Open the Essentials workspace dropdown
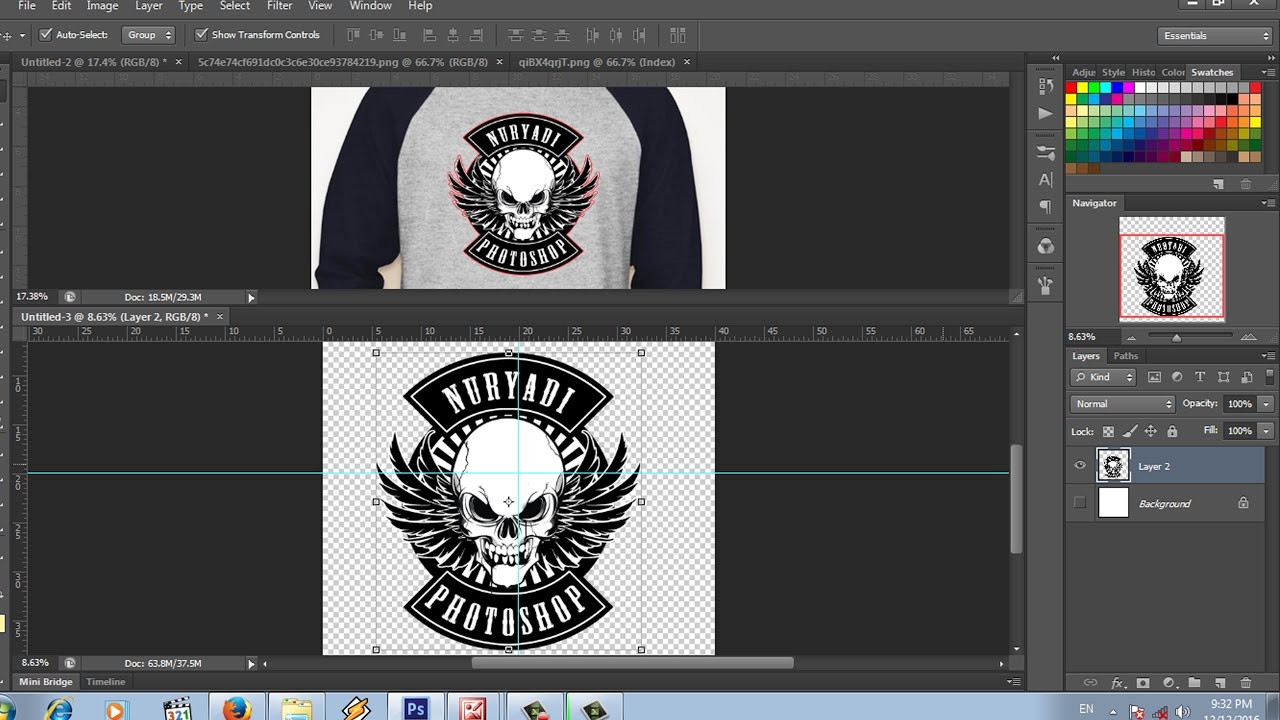This screenshot has height=720, width=1280. click(1216, 36)
